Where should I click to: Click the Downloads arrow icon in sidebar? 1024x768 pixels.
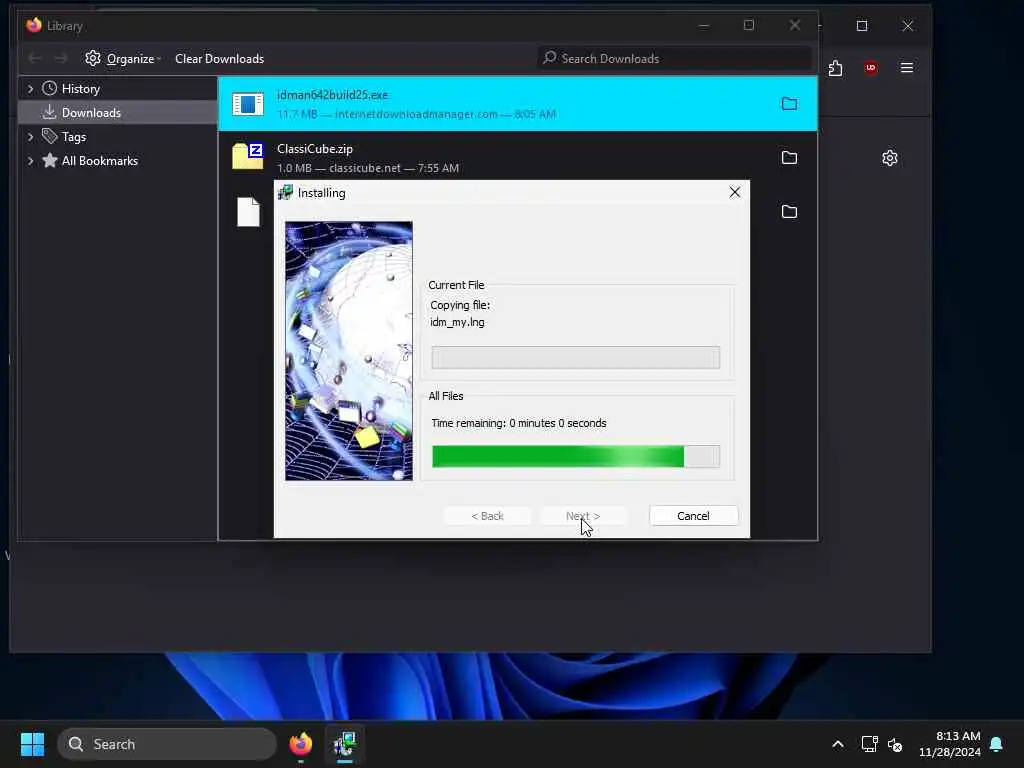point(49,112)
